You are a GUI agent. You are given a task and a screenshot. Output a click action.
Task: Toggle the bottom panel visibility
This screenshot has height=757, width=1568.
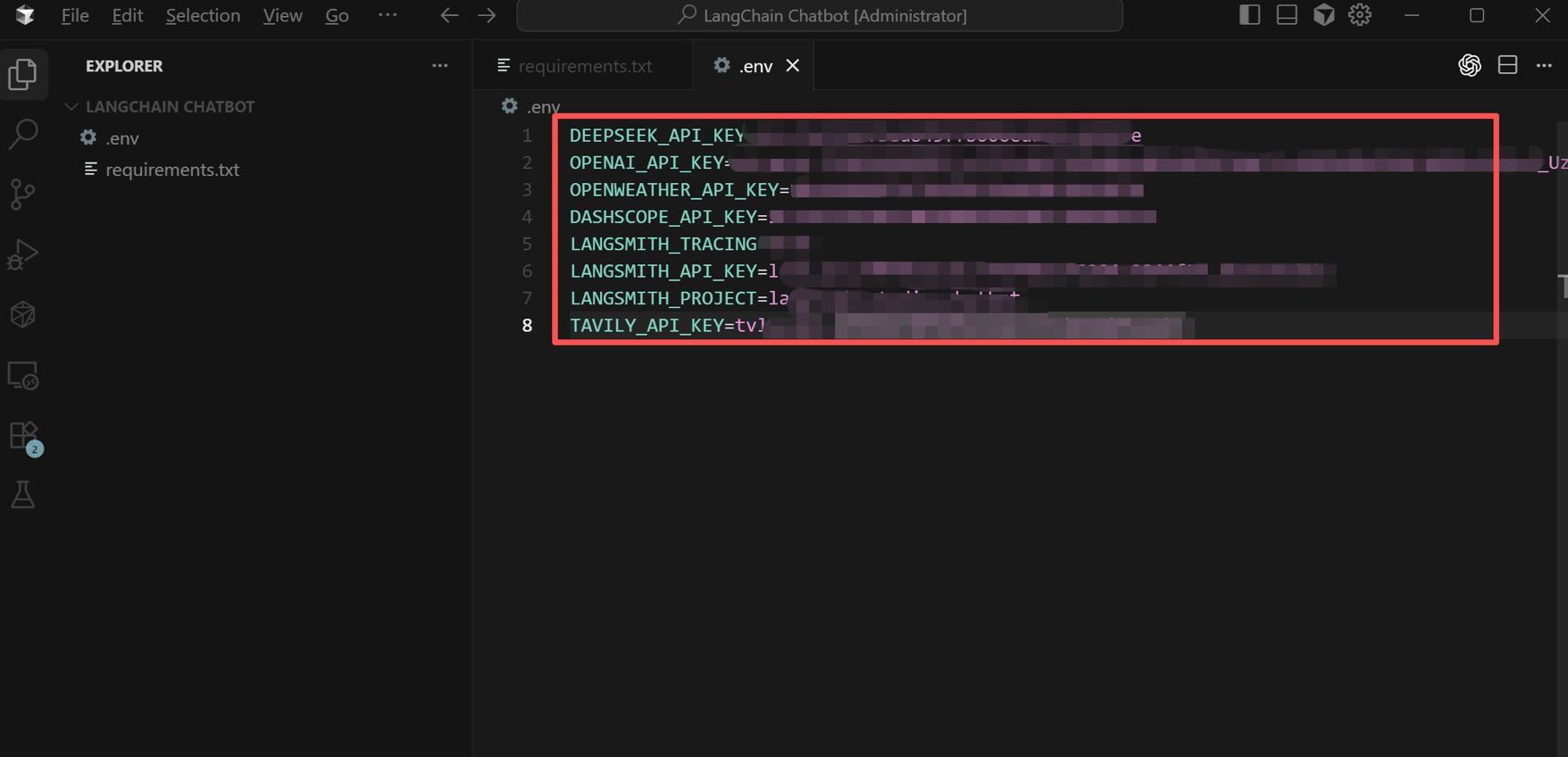pos(1287,15)
